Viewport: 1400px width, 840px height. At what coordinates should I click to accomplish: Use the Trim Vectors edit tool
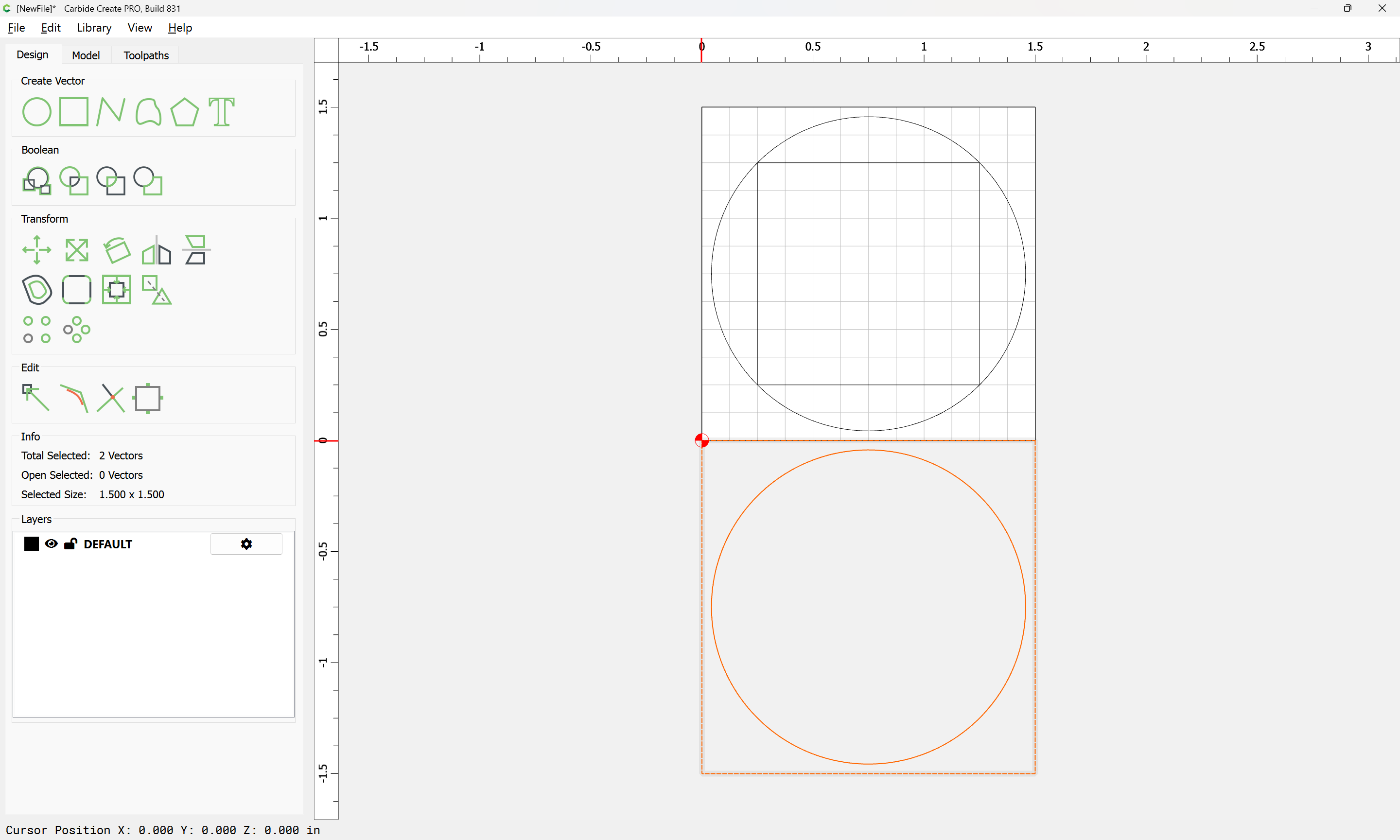click(110, 398)
